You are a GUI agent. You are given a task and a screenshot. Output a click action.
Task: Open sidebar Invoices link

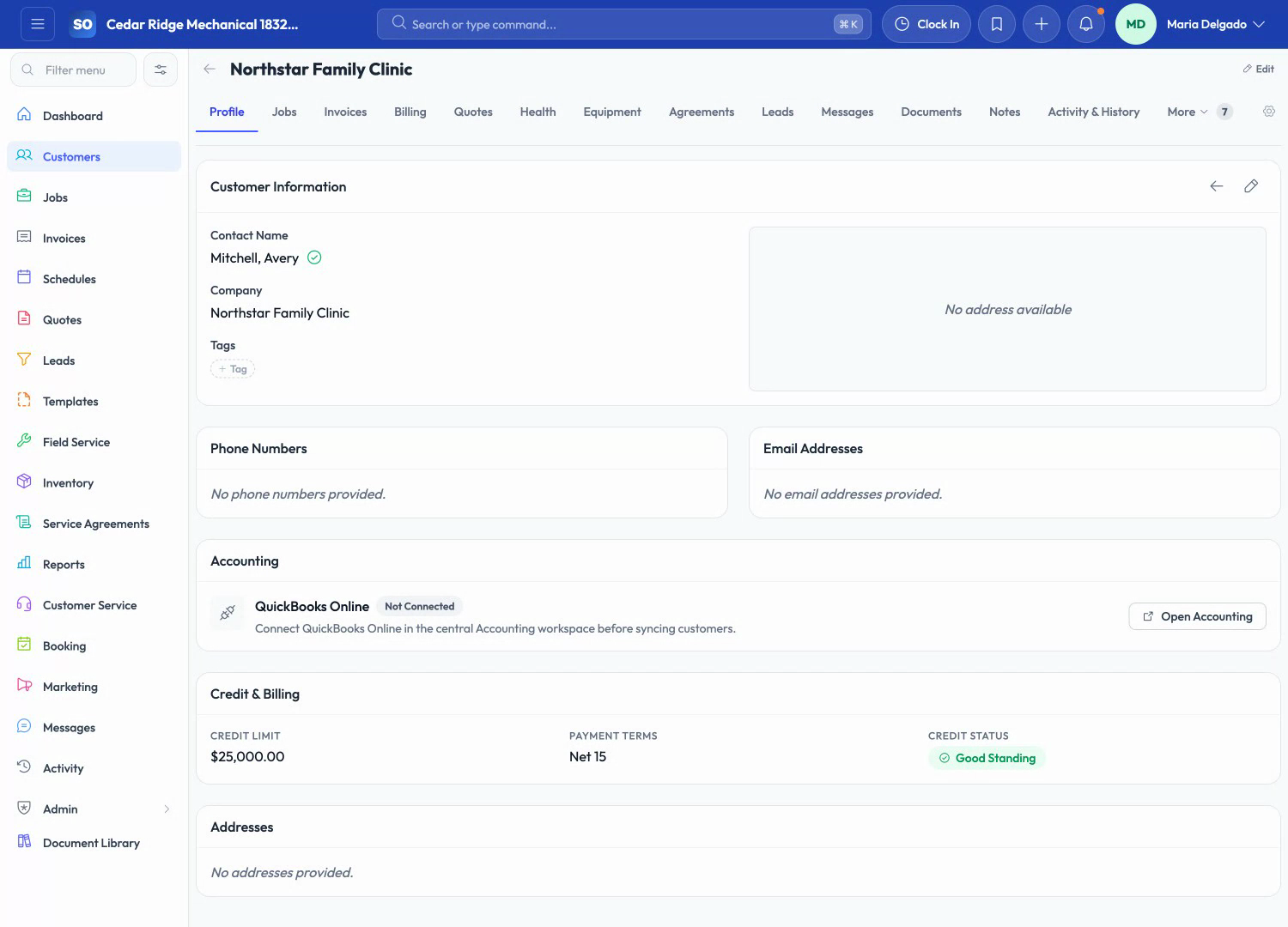coord(94,238)
